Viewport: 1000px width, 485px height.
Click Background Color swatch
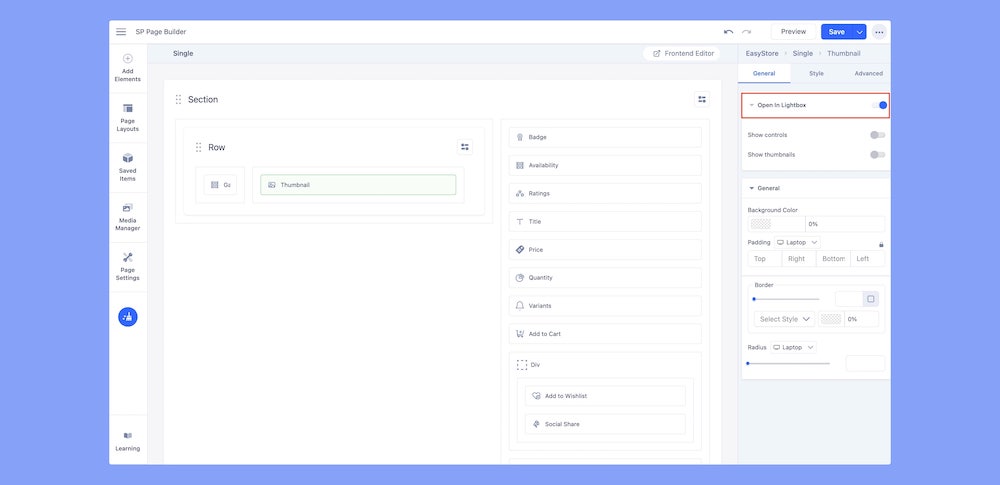pyautogui.click(x=761, y=224)
